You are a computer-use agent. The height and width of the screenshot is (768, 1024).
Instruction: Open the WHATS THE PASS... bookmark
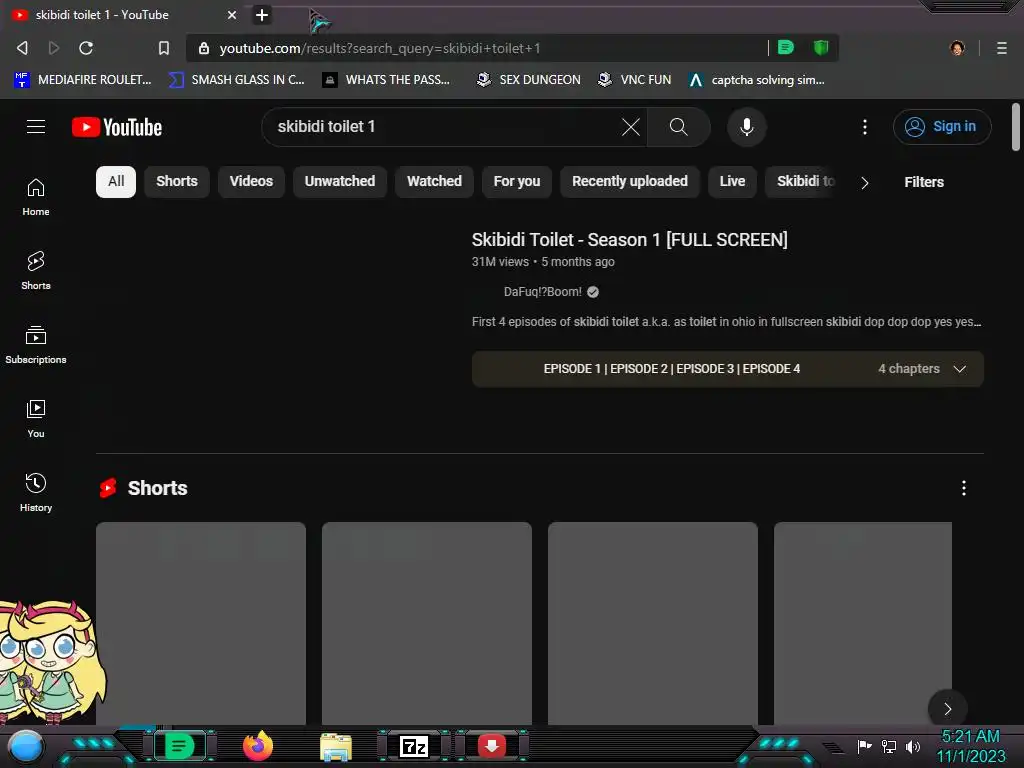387,80
